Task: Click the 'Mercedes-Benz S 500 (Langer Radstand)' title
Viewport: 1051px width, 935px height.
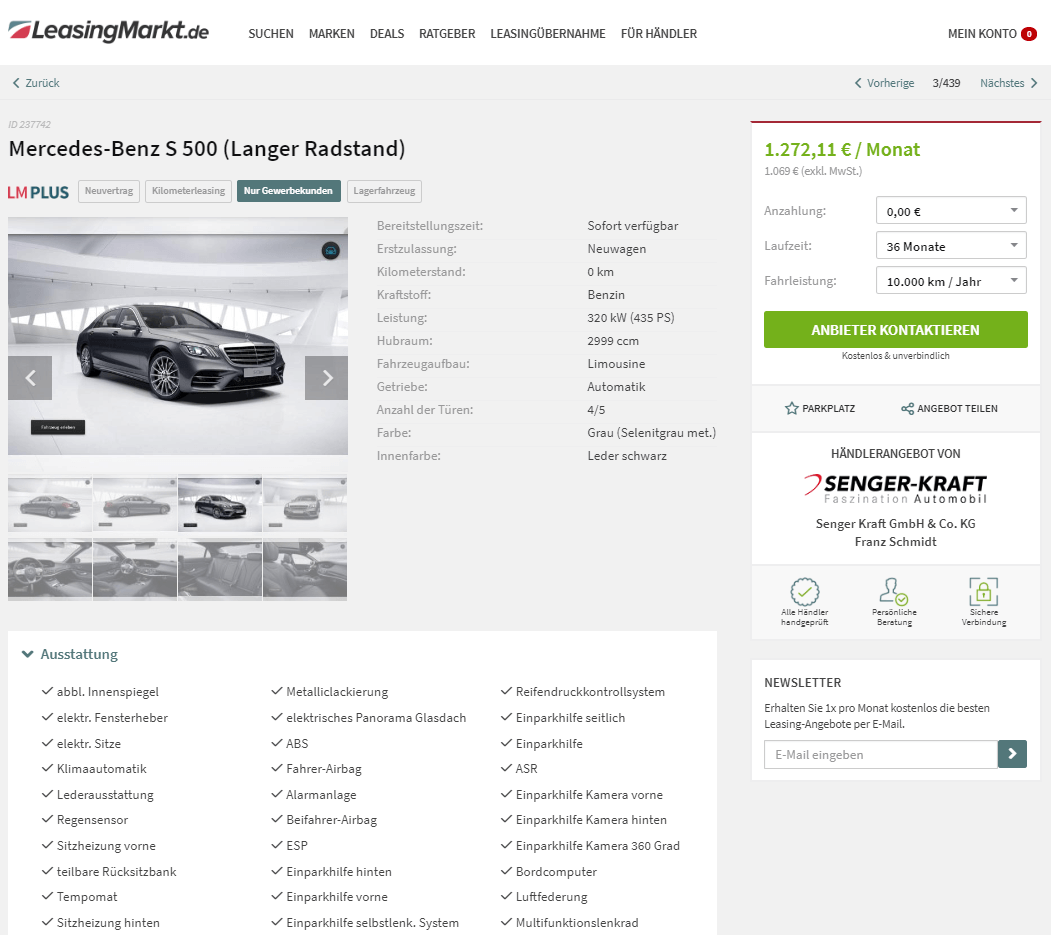Action: click(x=207, y=148)
